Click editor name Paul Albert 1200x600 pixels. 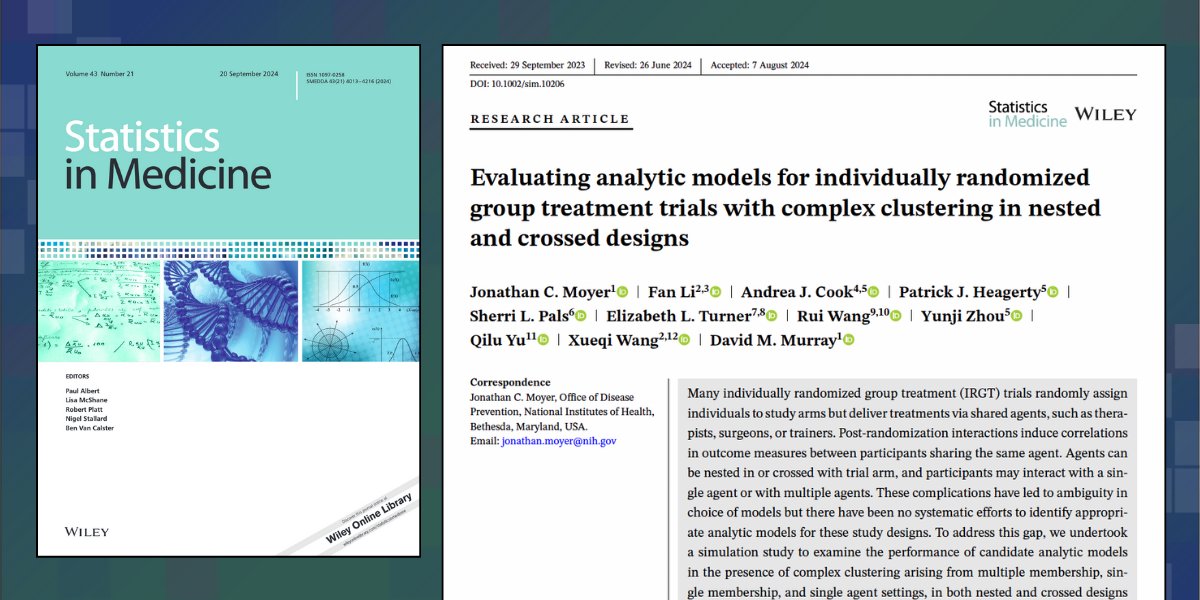[80, 391]
